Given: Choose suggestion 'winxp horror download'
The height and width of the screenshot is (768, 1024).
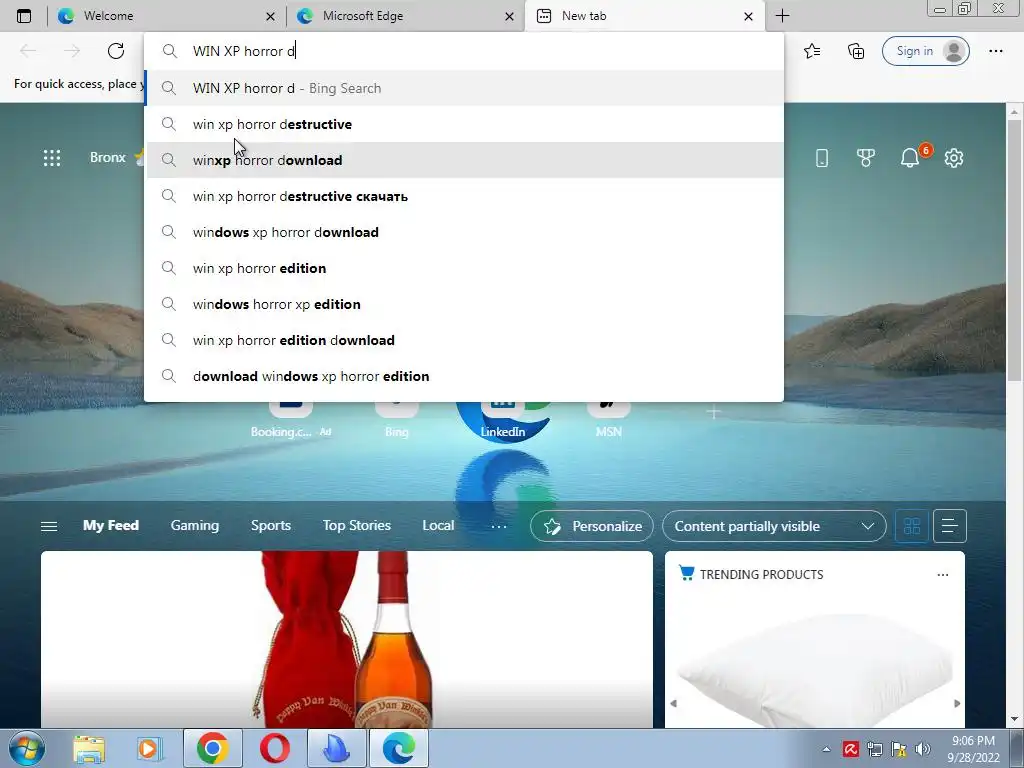Looking at the screenshot, I should pyautogui.click(x=464, y=160).
